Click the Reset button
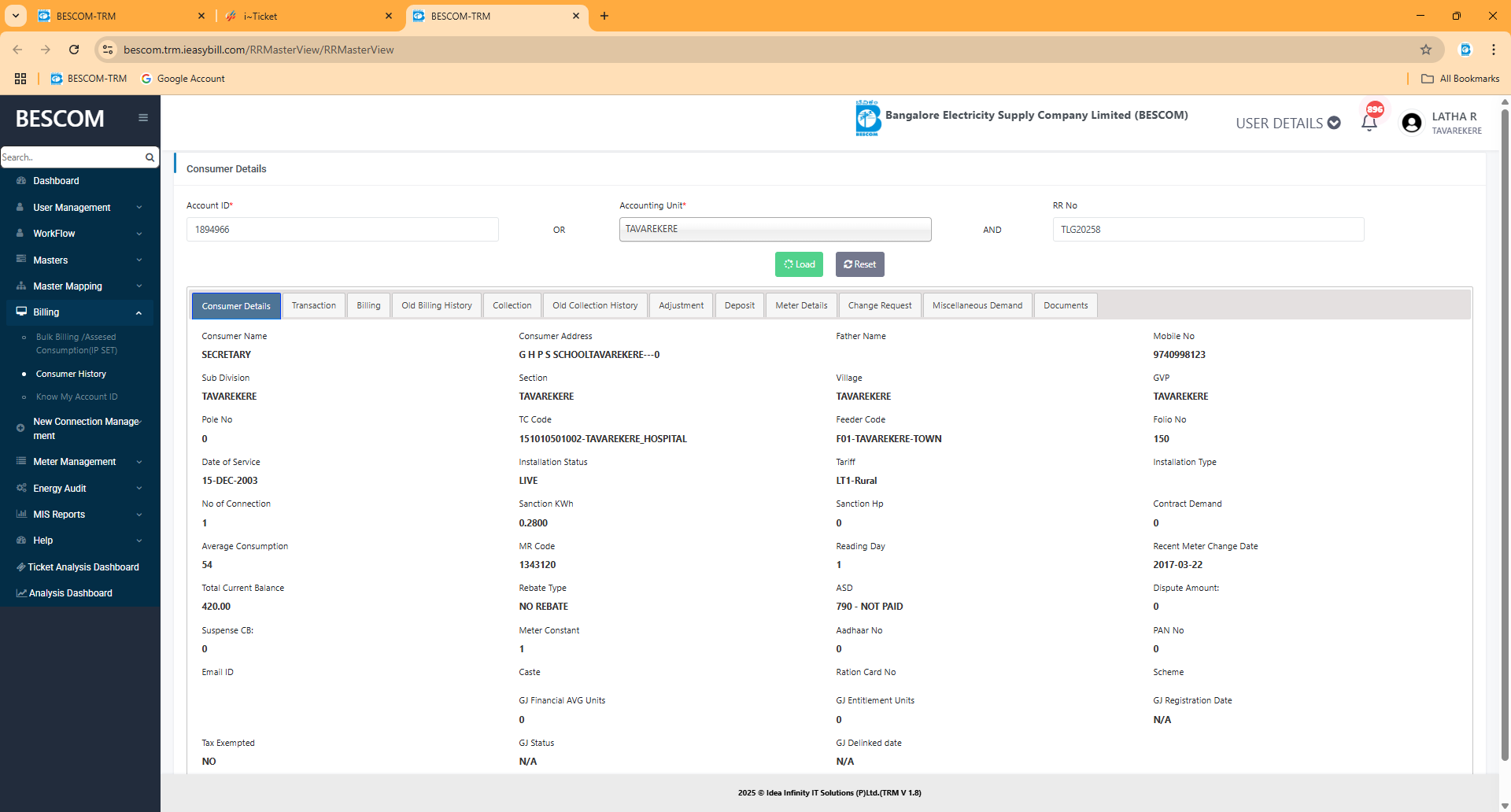Image resolution: width=1511 pixels, height=812 pixels. pos(860,264)
